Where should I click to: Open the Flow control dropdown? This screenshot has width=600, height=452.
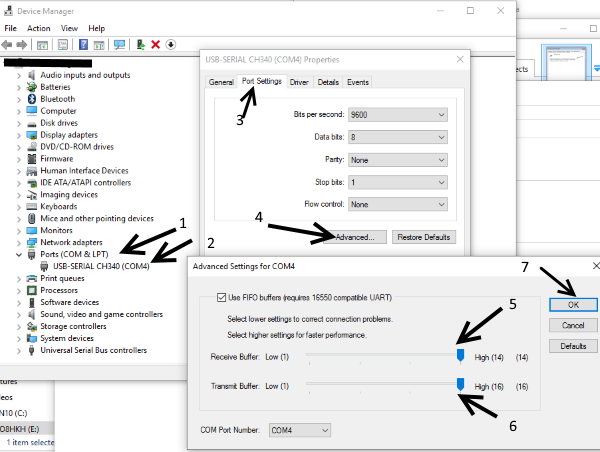coord(398,205)
